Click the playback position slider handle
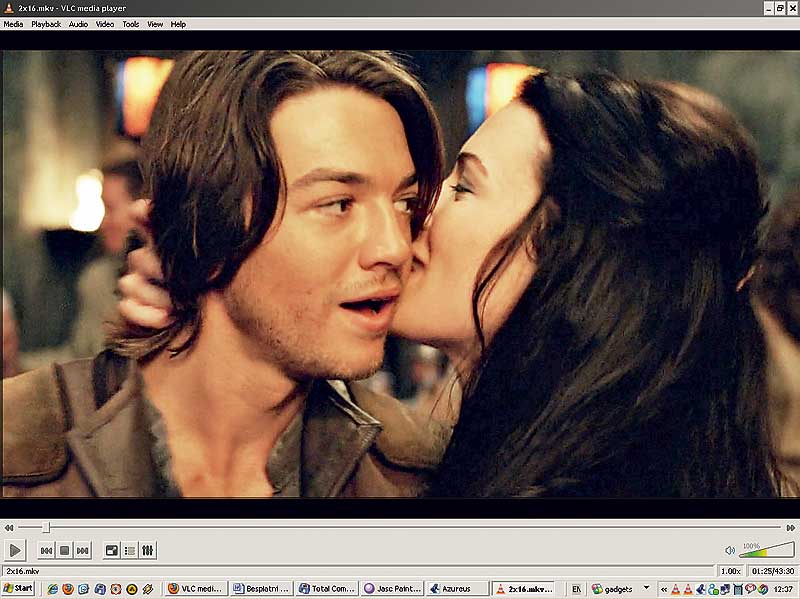 coord(46,527)
